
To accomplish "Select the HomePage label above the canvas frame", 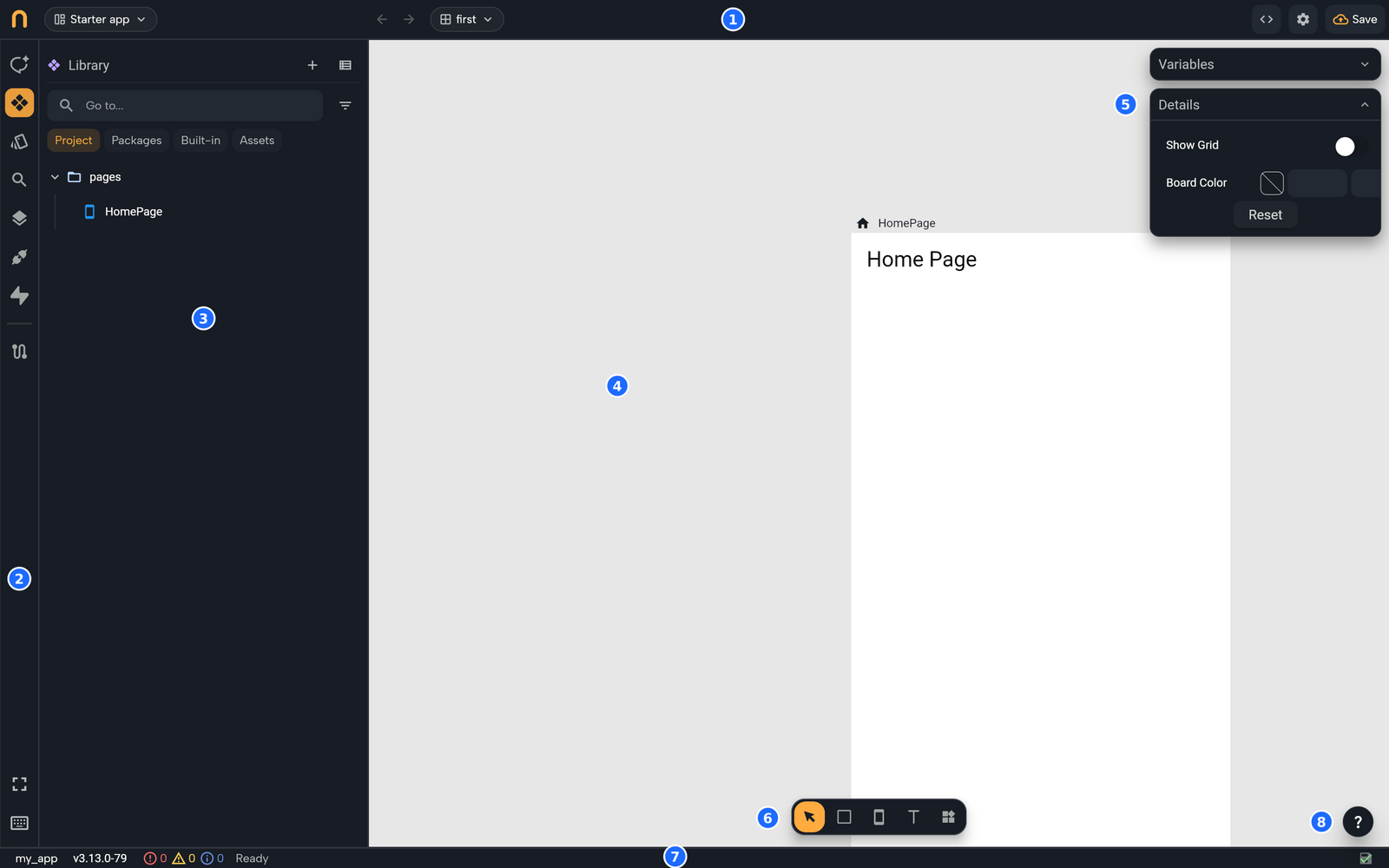I will [x=906, y=223].
